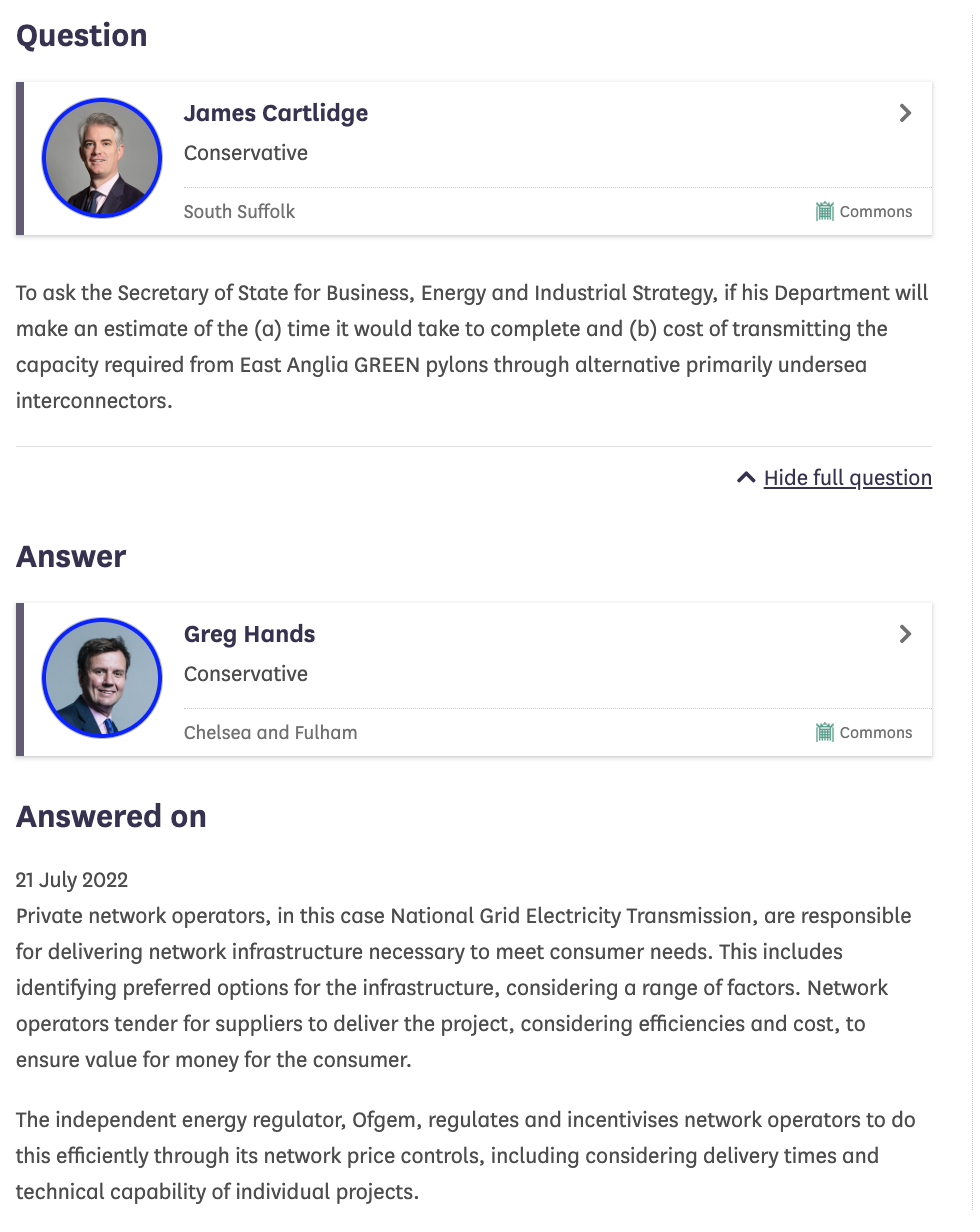Viewport: 980px width, 1232px height.
Task: Click the Question section heading
Action: click(x=82, y=36)
